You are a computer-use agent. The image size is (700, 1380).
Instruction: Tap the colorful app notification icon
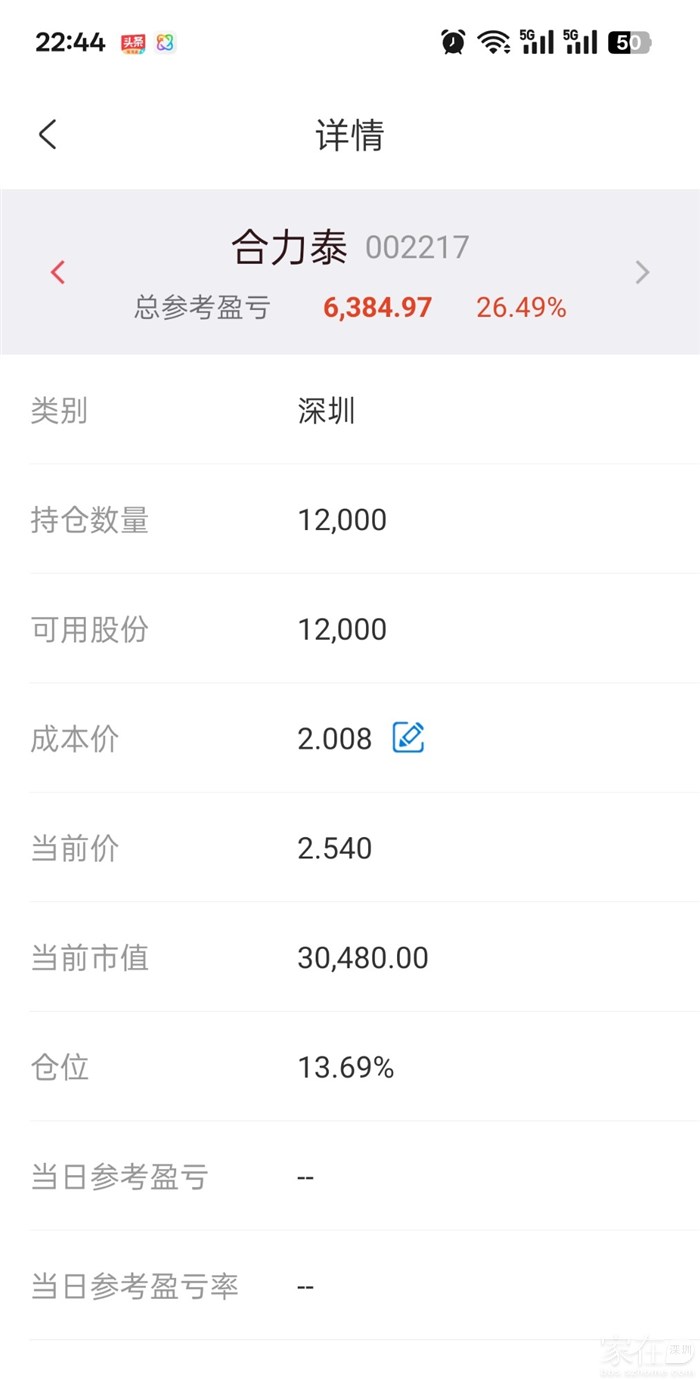165,43
